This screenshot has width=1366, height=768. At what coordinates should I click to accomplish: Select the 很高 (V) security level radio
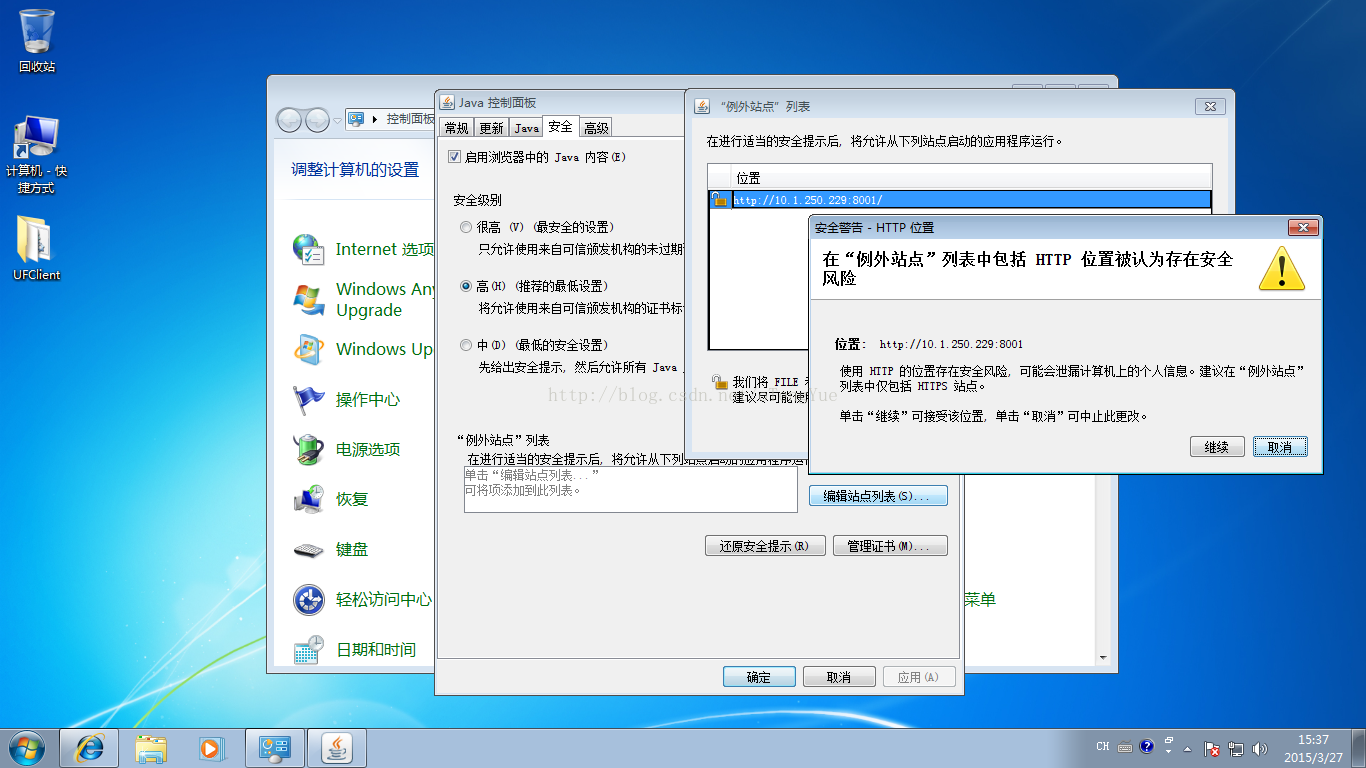tap(466, 227)
